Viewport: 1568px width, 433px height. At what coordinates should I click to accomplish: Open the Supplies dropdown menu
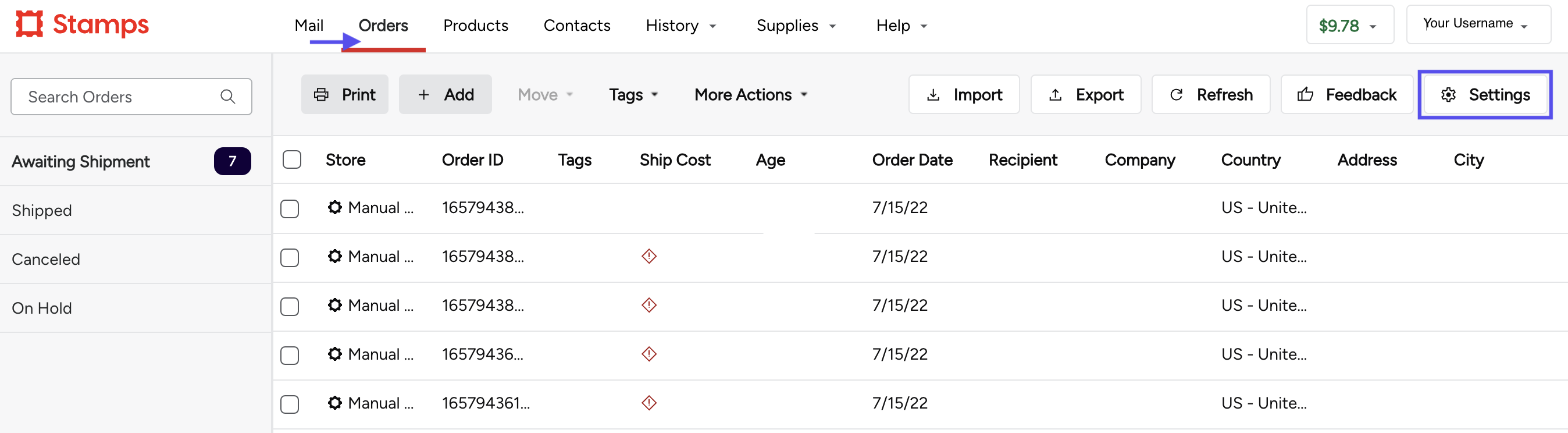point(796,26)
